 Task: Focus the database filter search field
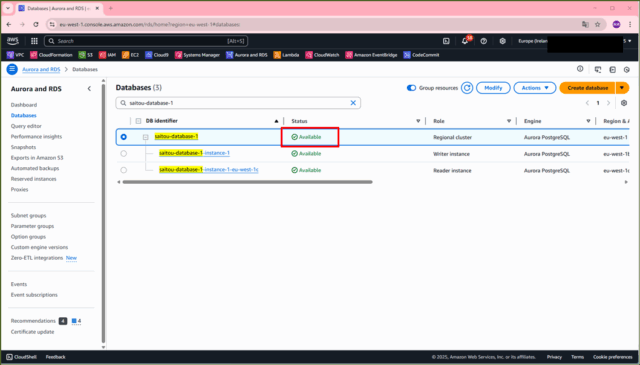click(238, 103)
